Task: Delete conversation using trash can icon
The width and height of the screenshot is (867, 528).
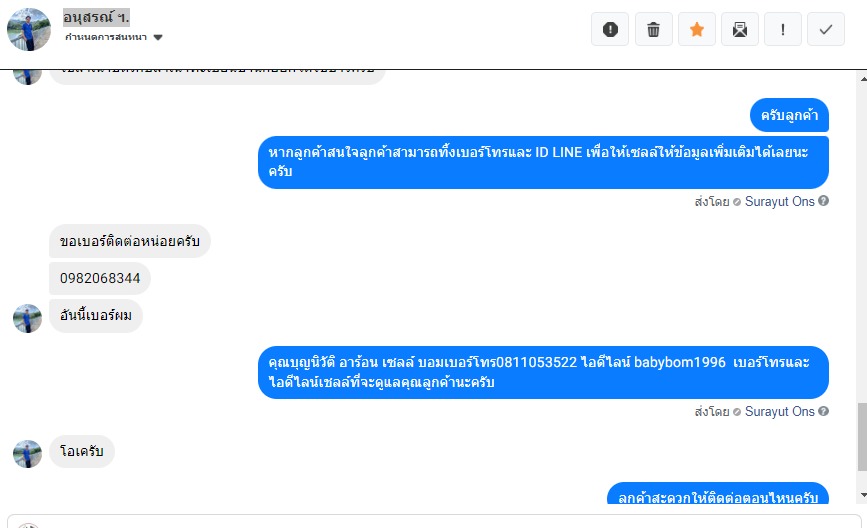Action: 654,29
